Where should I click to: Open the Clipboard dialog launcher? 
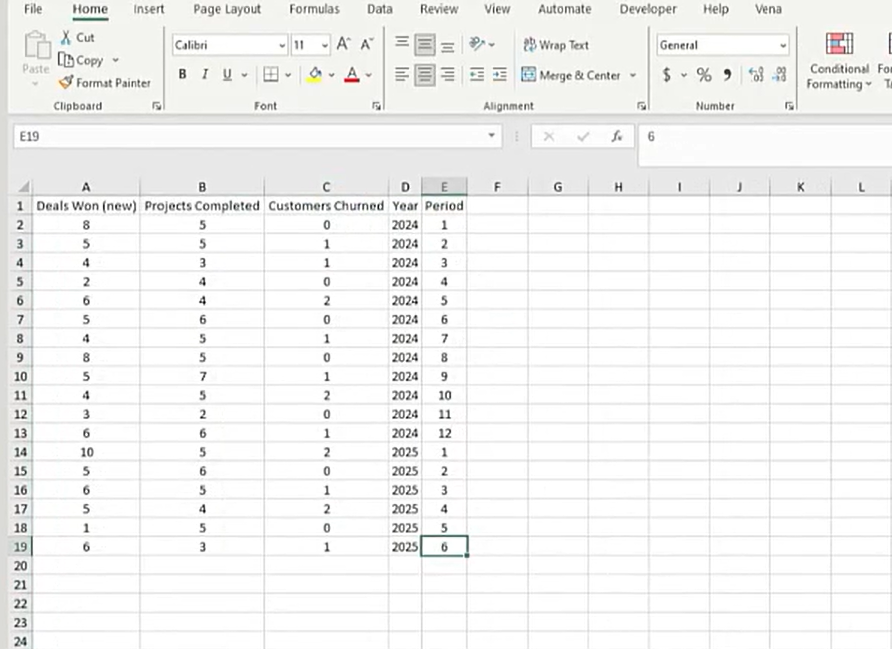(156, 105)
